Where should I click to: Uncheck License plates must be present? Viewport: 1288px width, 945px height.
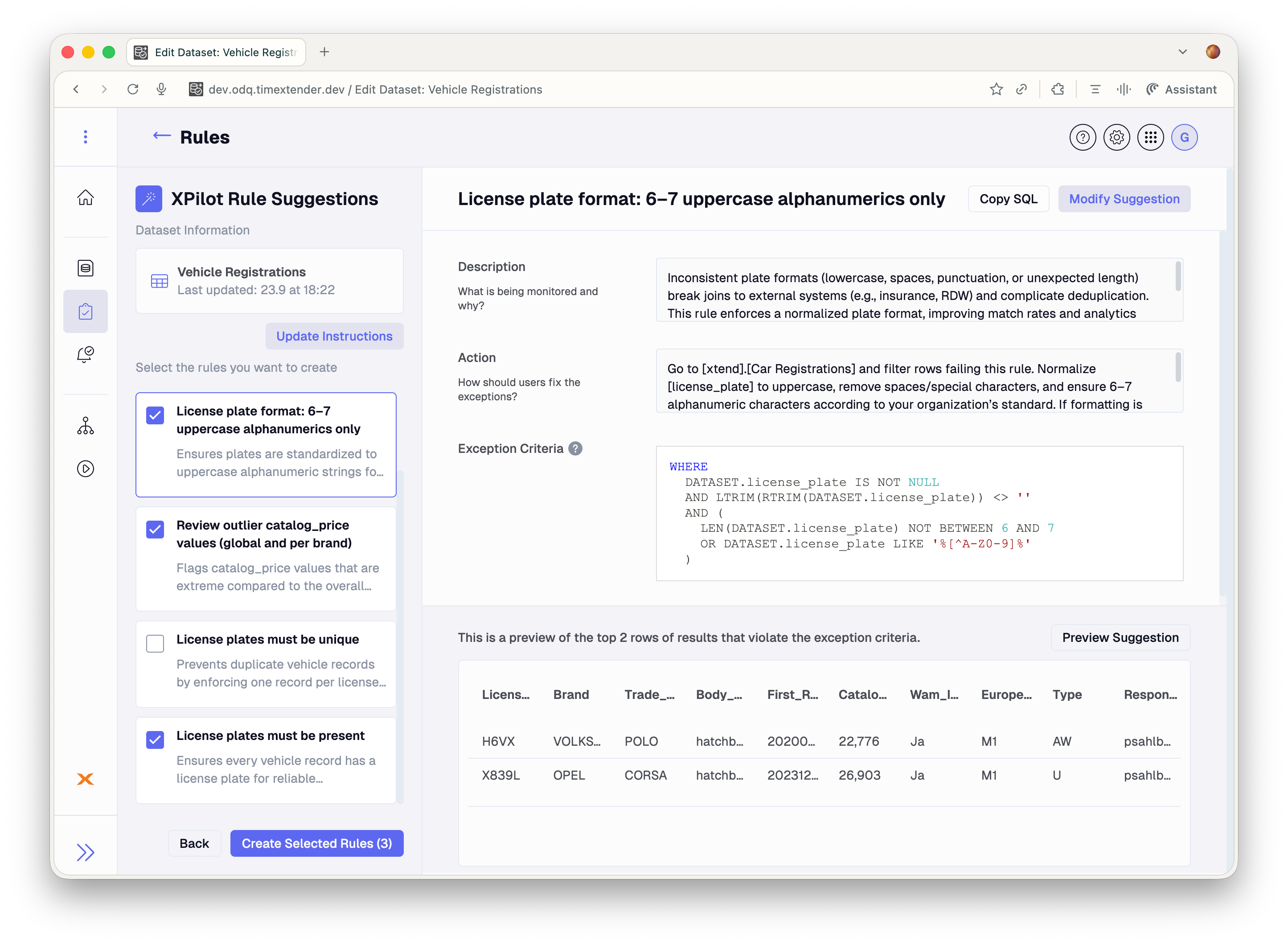(x=155, y=740)
